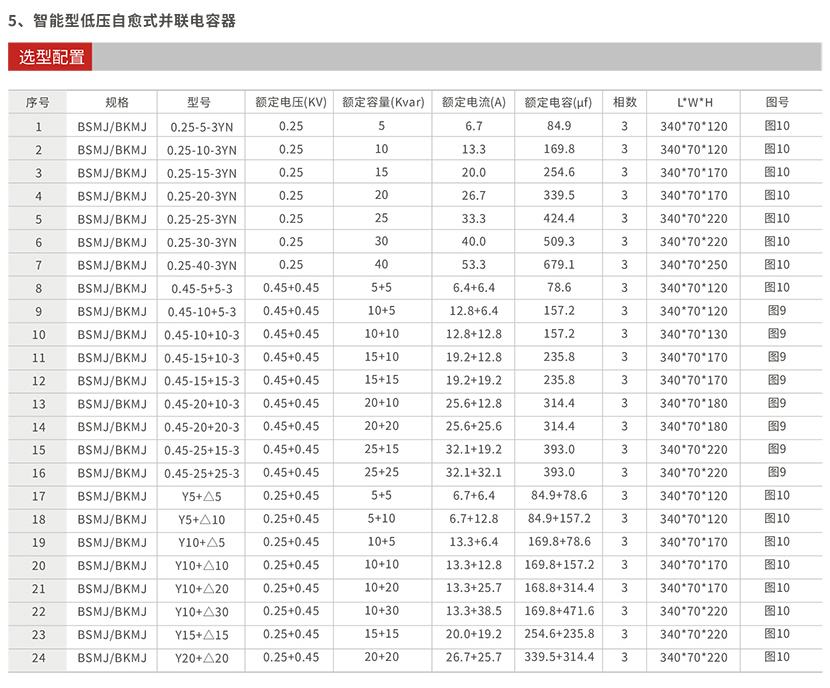This screenshot has height=688, width=830.
Task: Click model cell 0.45-5+5-3
Action: (x=203, y=288)
